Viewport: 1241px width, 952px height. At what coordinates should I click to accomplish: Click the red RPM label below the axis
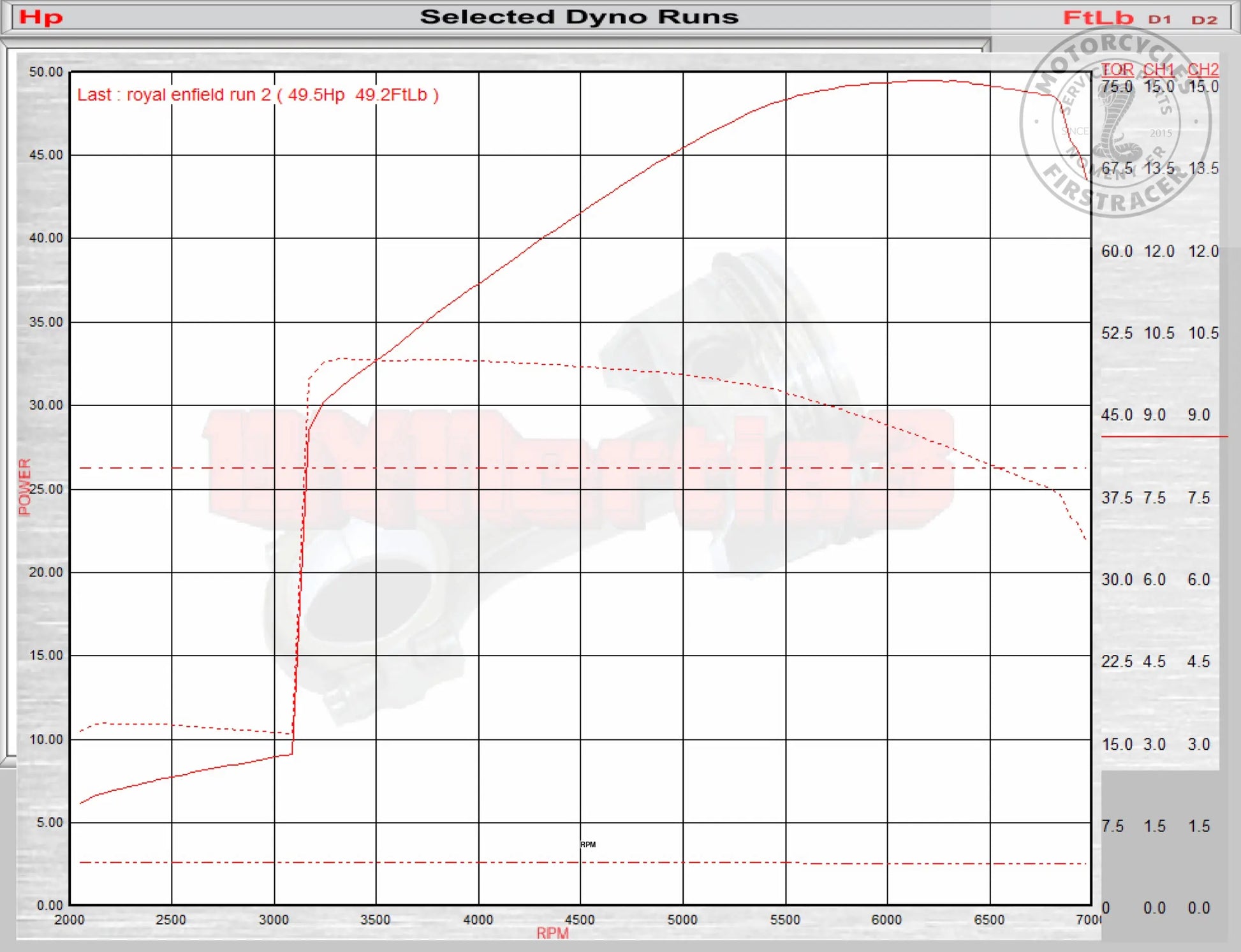click(552, 934)
